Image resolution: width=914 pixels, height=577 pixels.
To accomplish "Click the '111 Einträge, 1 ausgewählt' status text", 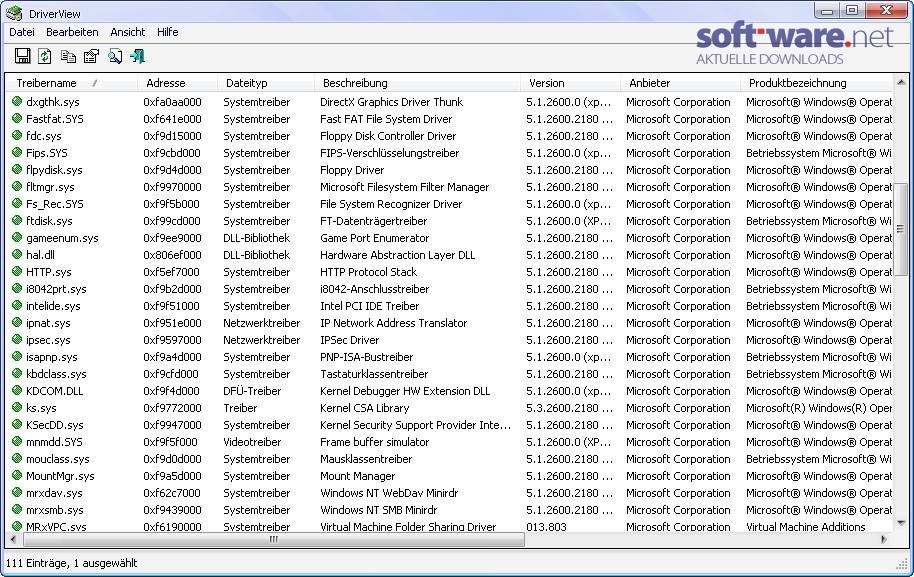I will coord(71,563).
